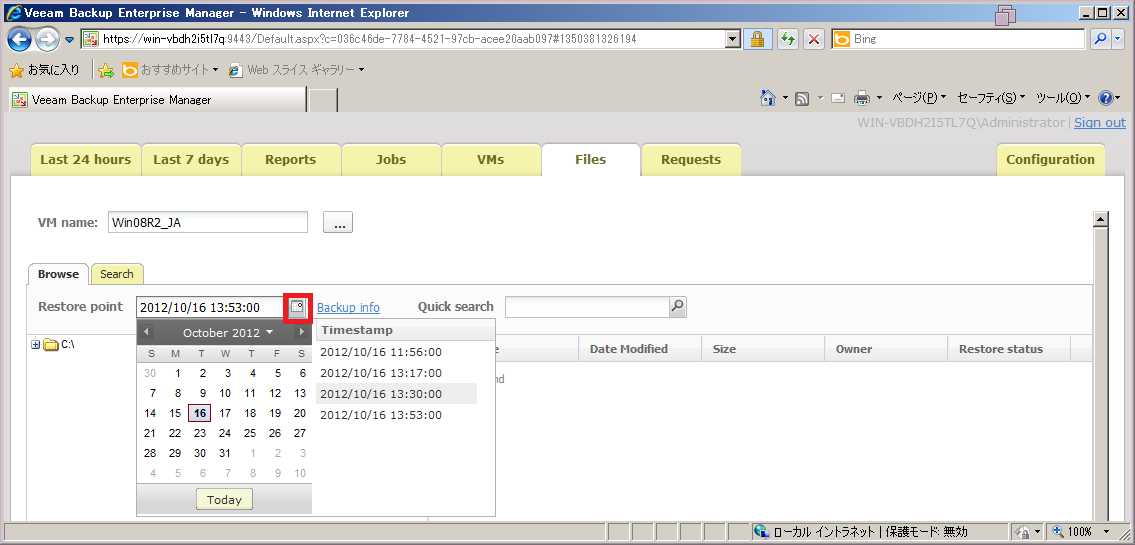Click the Size column header
The image size is (1135, 545).
pos(763,349)
